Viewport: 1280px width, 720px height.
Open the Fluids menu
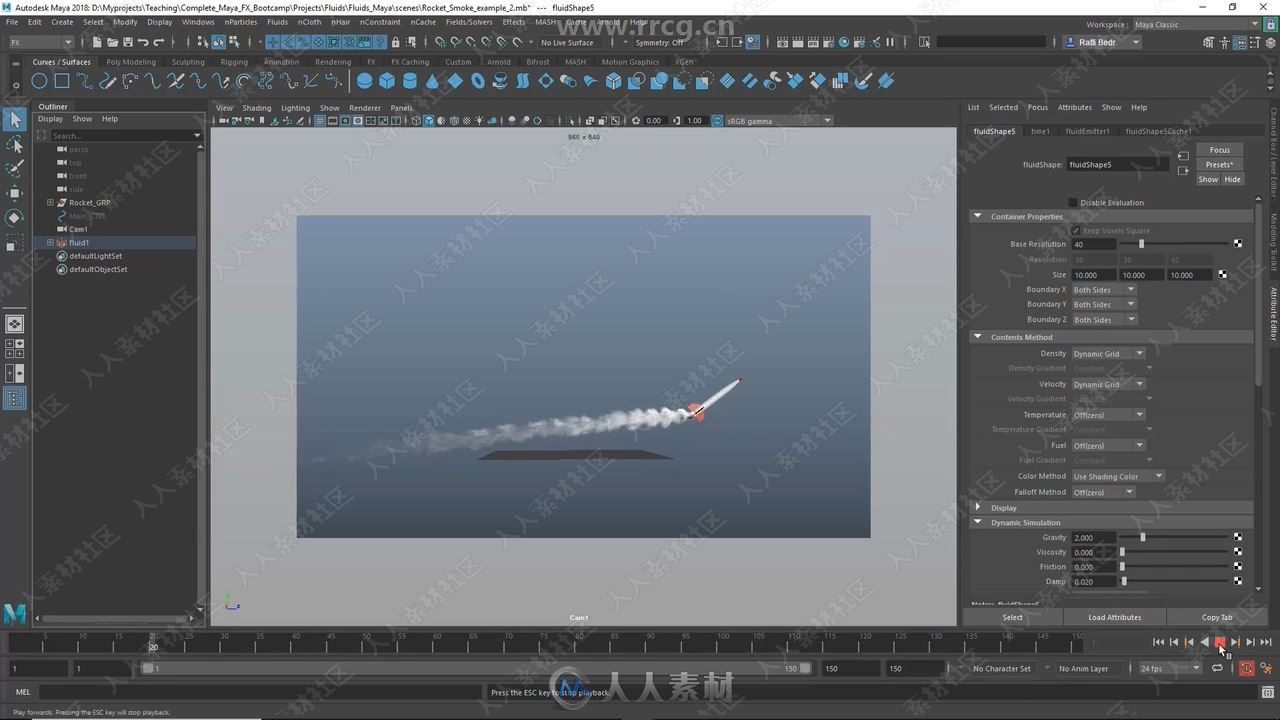pyautogui.click(x=277, y=22)
